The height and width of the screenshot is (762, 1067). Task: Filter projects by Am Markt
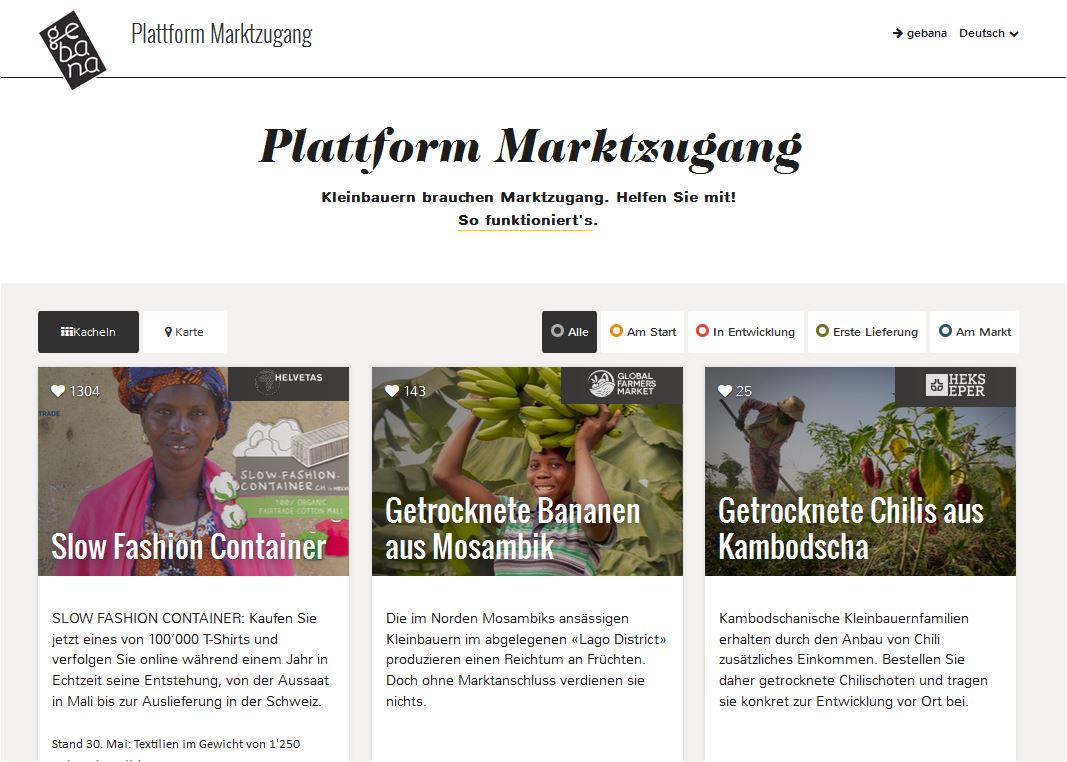coord(974,332)
